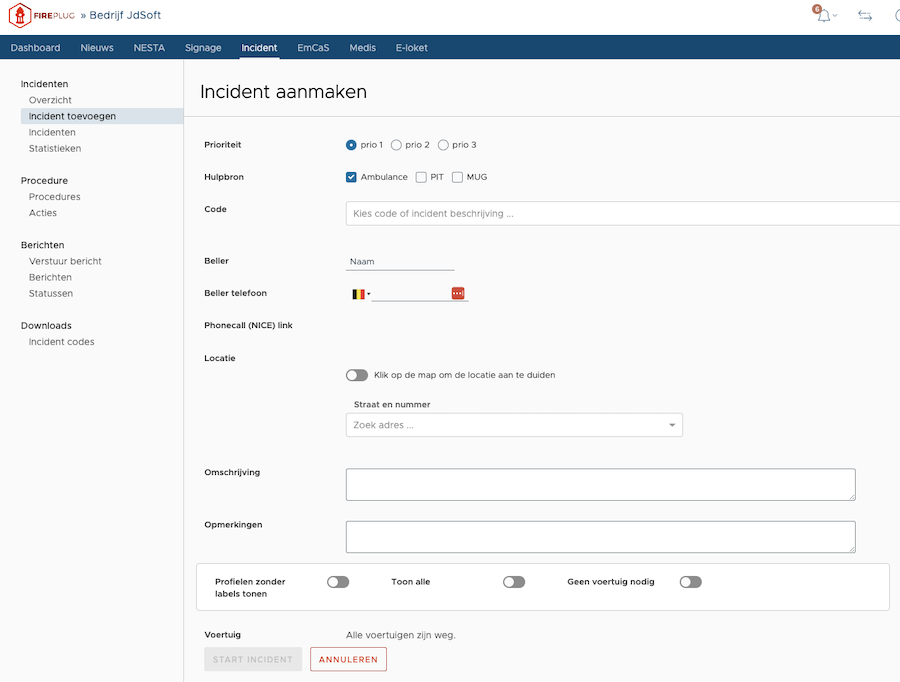This screenshot has height=682, width=900.
Task: Toggle 'Geen voertuig nodig' switch
Action: click(690, 582)
